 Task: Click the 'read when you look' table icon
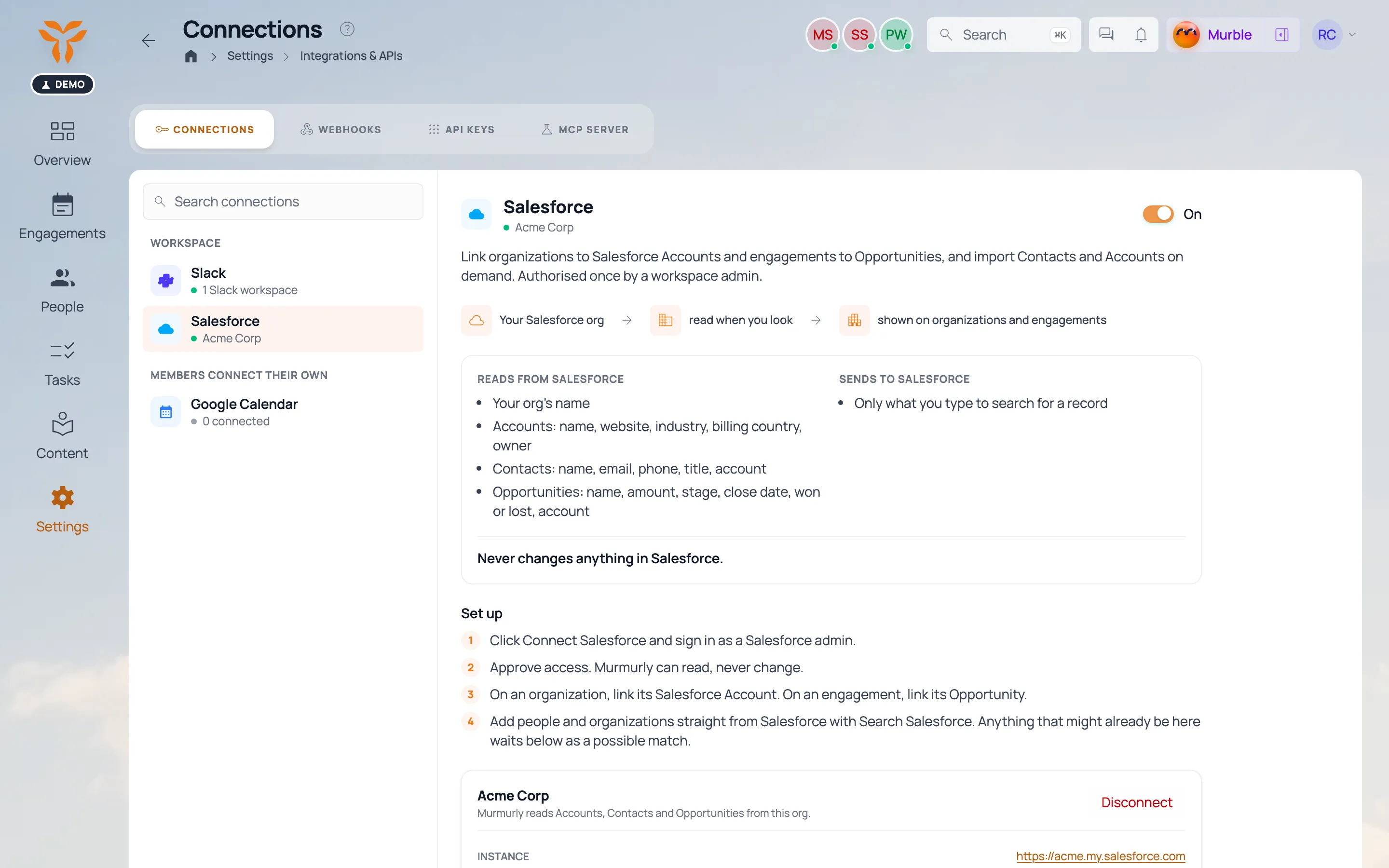pyautogui.click(x=665, y=320)
